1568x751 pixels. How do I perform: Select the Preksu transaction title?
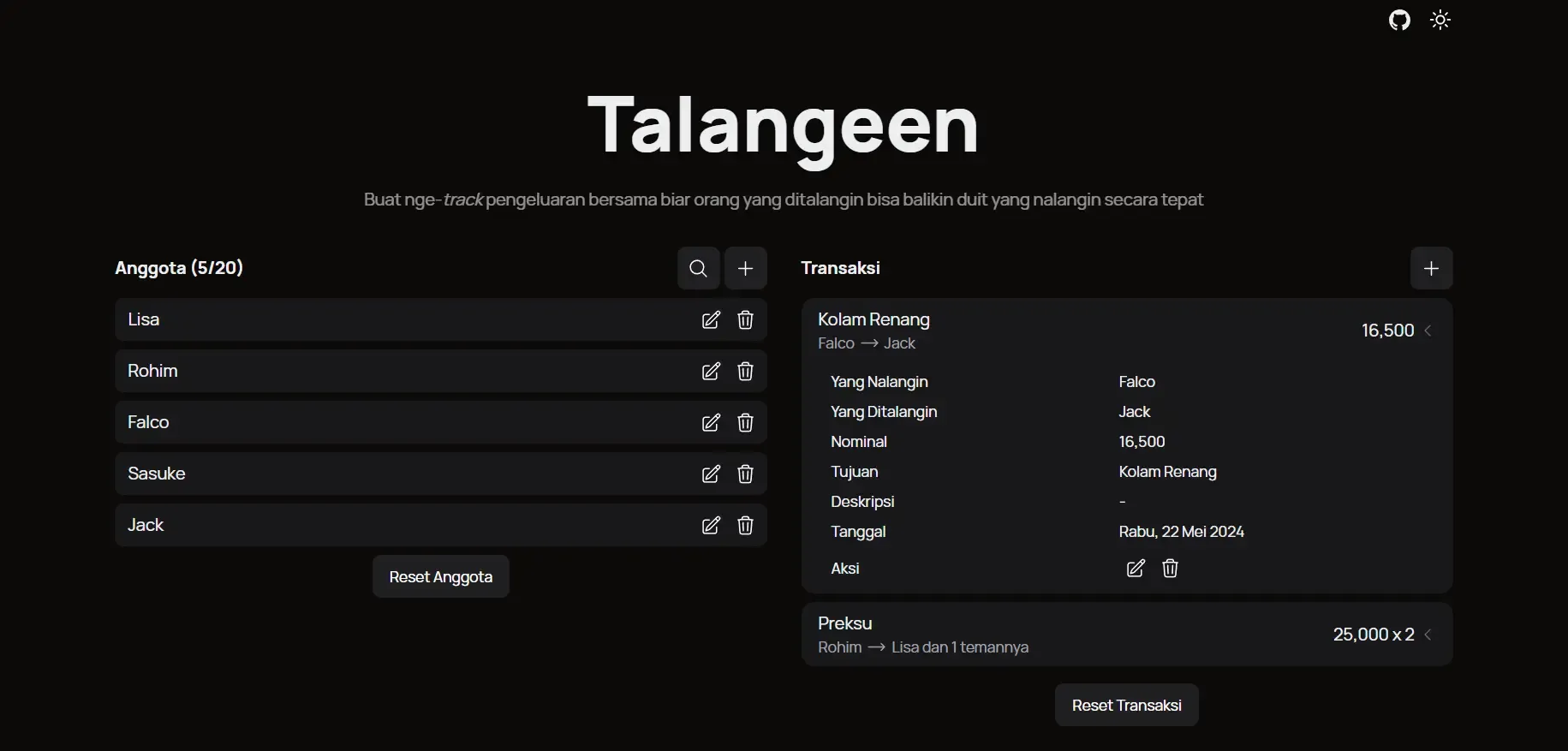point(845,623)
